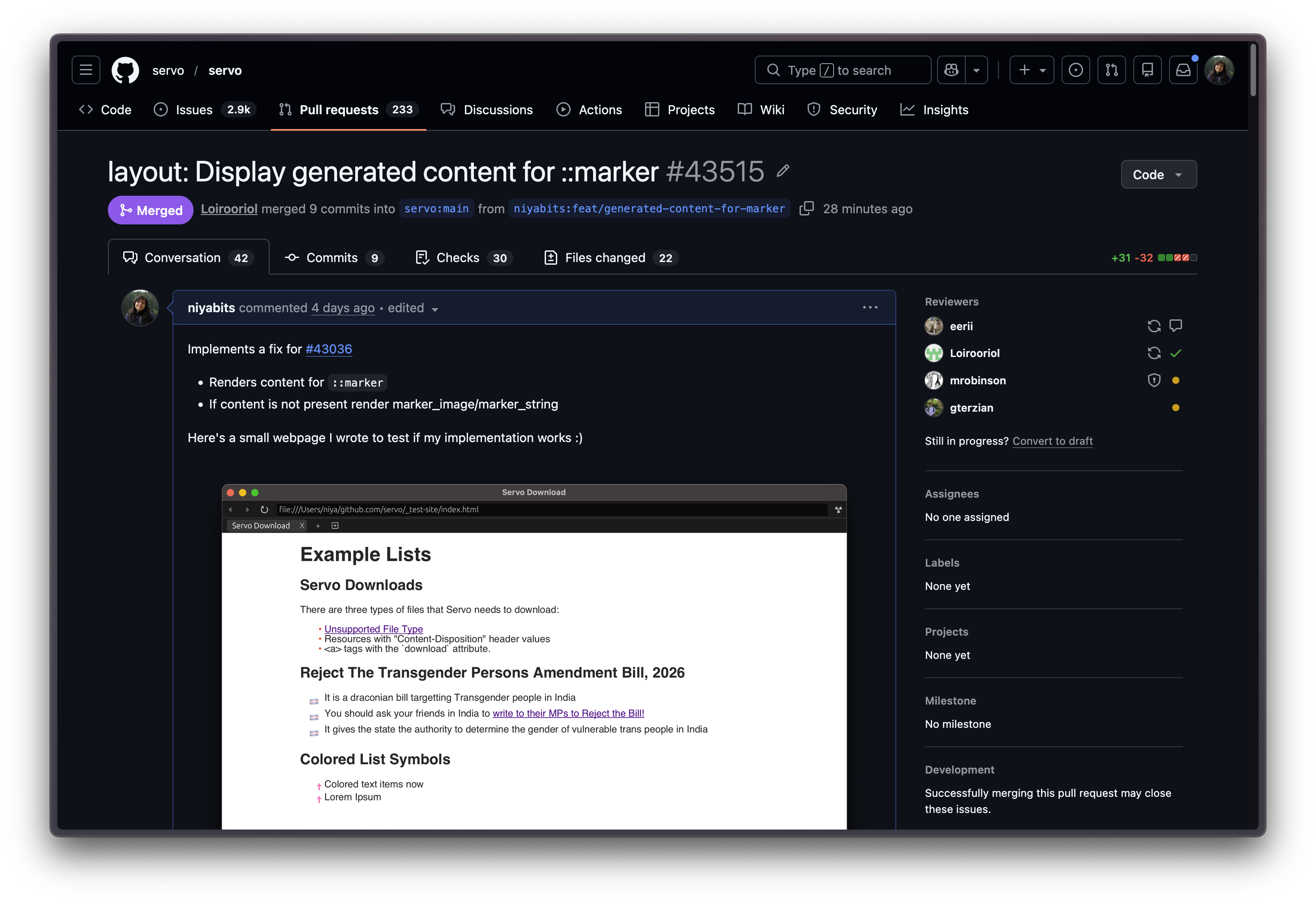The height and width of the screenshot is (903, 1316).
Task: Click the servo repository name link
Action: 225,70
